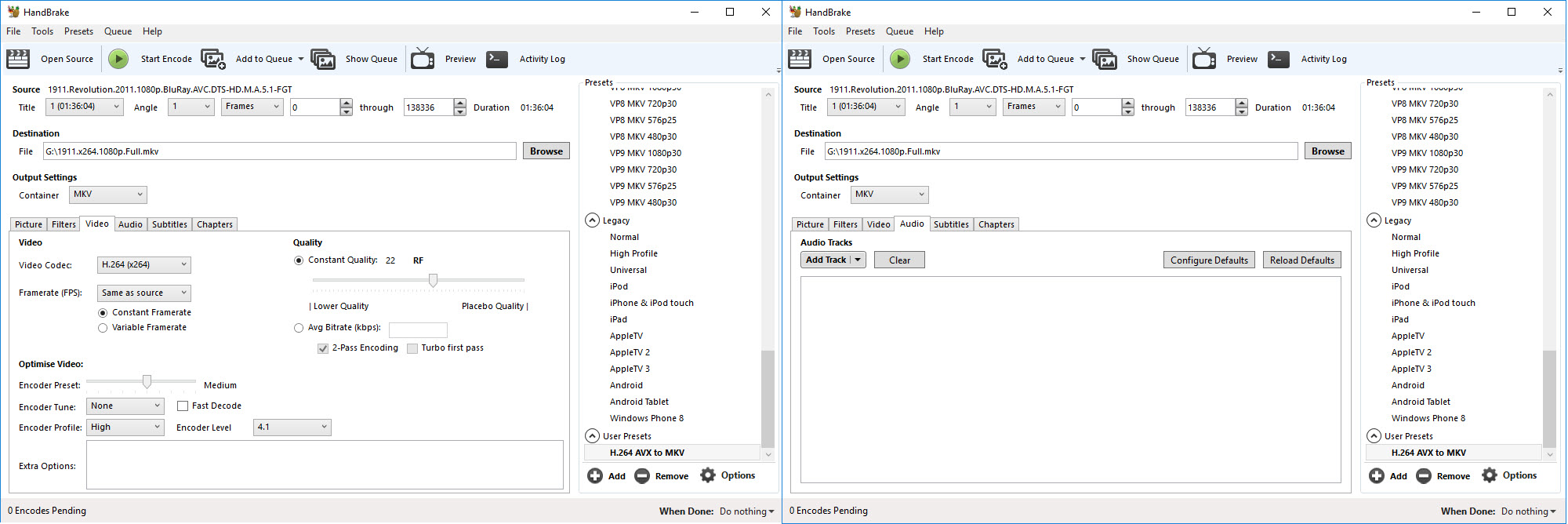
Task: Select High Profile preset in left window
Action: pos(633,253)
